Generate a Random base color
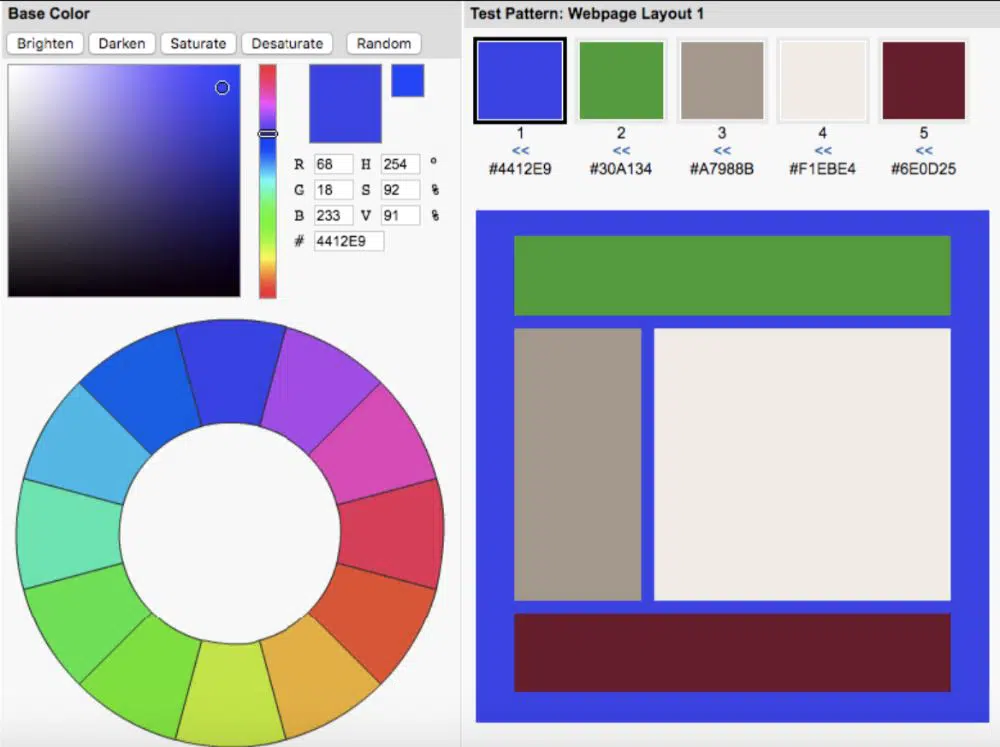Screen dimensions: 1000x747 384,44
